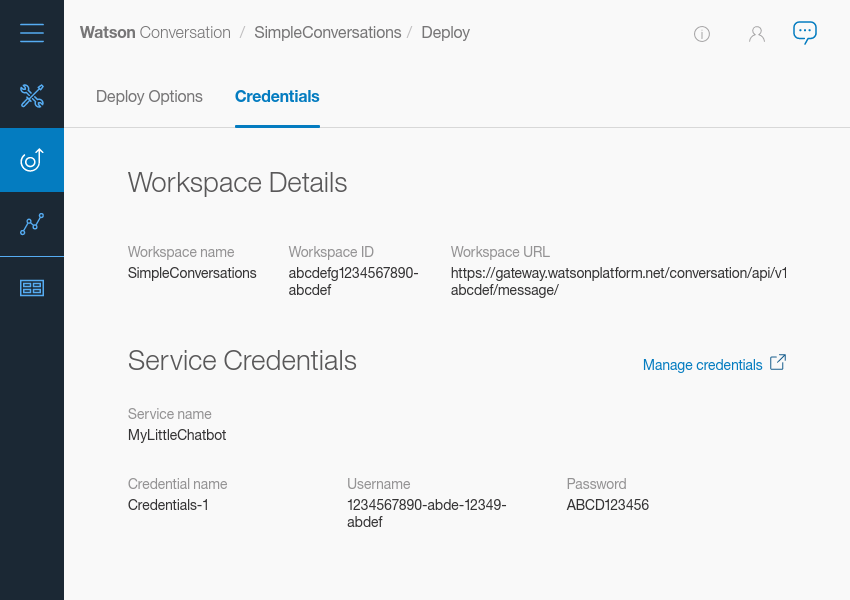The width and height of the screenshot is (850, 600).
Task: Switch to the Deploy Options tab
Action: (149, 97)
